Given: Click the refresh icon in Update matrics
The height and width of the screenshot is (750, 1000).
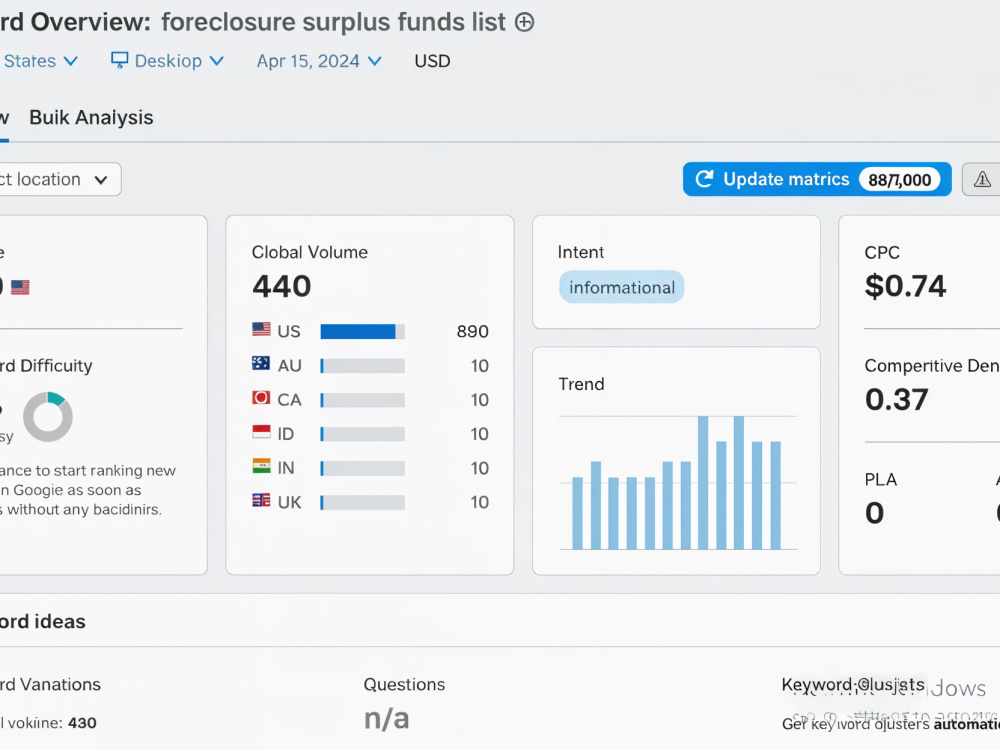Looking at the screenshot, I should [x=704, y=179].
